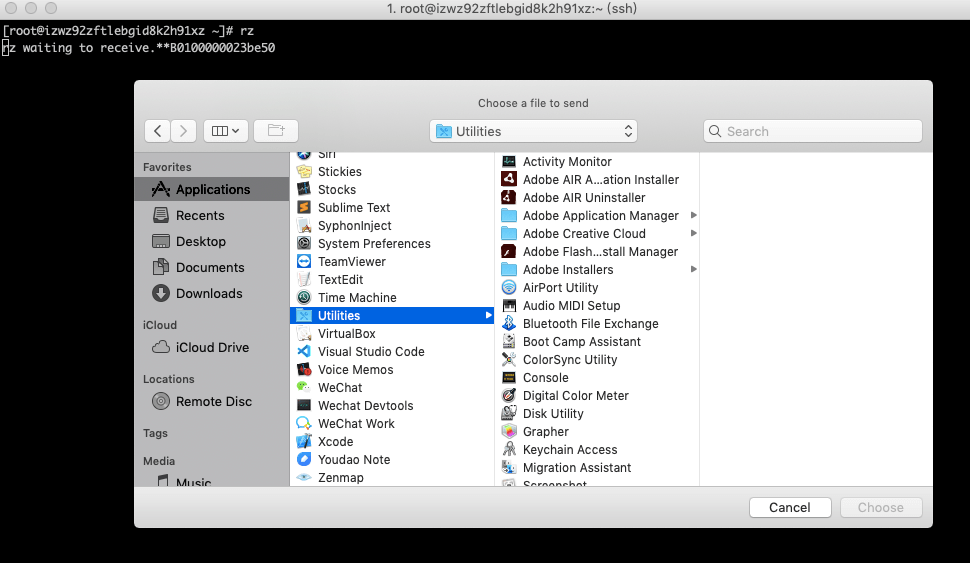The width and height of the screenshot is (970, 563).
Task: Expand the Adobe Application Manager folder arrow
Action: pos(693,215)
